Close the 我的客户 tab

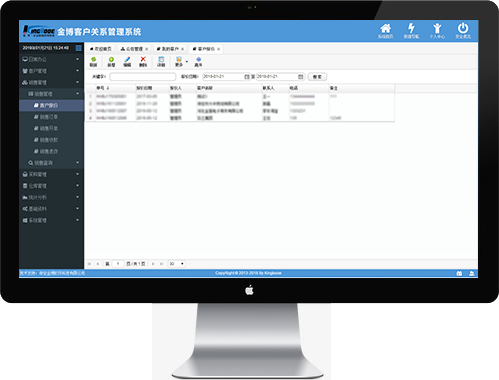pos(183,49)
